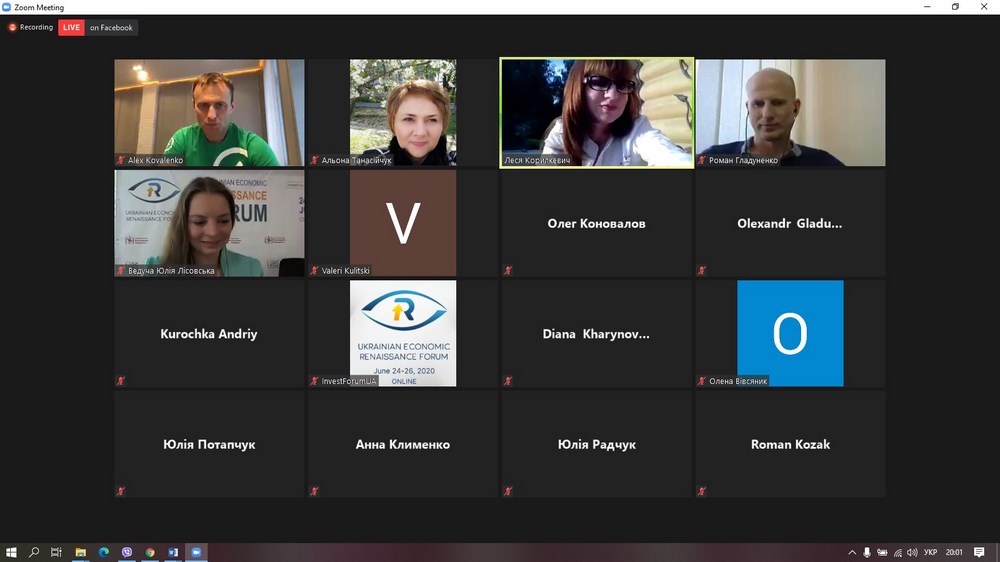Click the LIVE on Facebook indicator

point(98,28)
